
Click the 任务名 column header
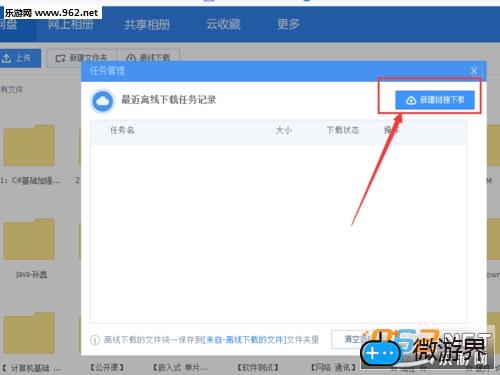coord(122,130)
